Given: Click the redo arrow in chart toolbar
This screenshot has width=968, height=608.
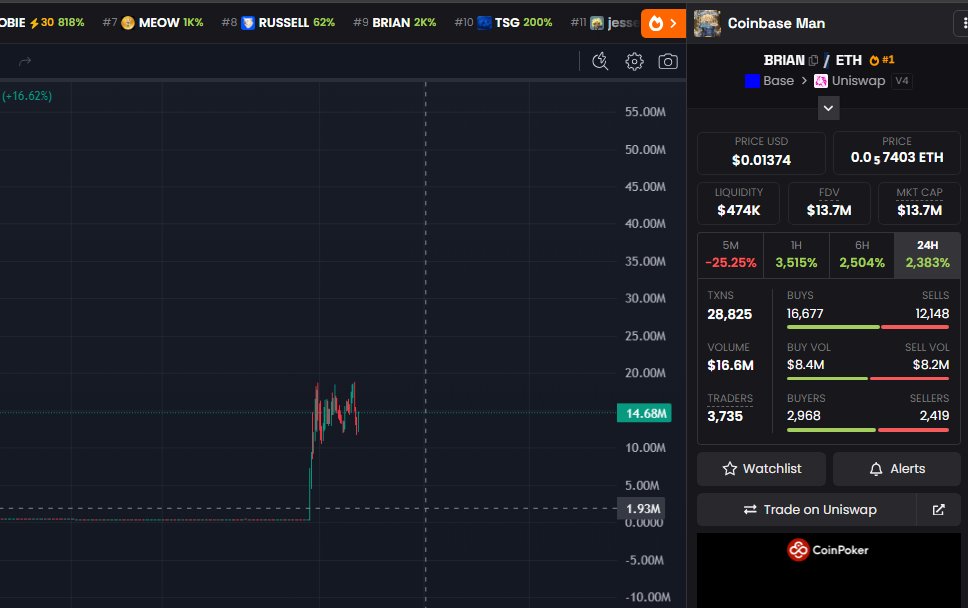Looking at the screenshot, I should (x=25, y=61).
